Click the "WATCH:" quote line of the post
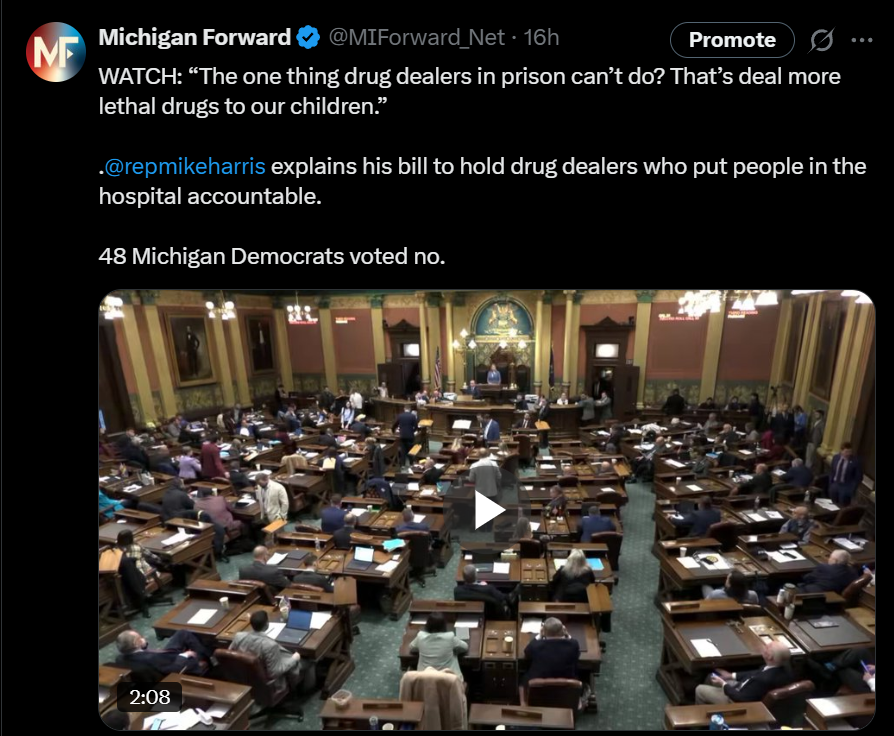 (469, 76)
